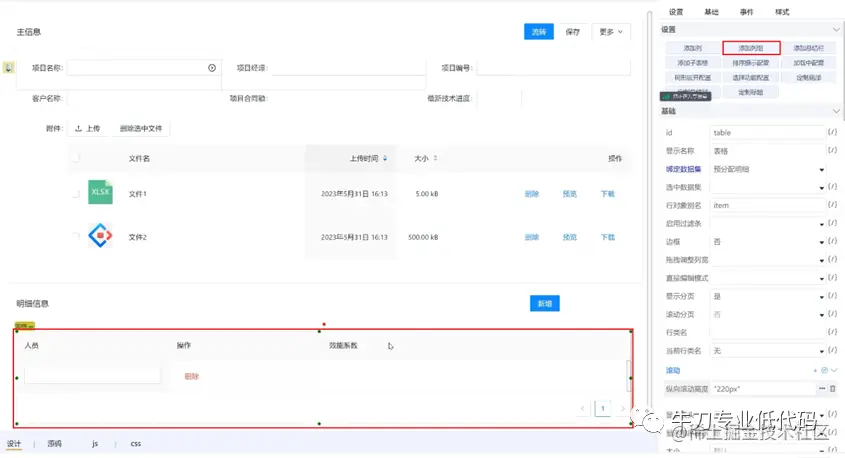Click expression {/} icon beside 显示名称 field
This screenshot has width=845, height=458.
(833, 150)
